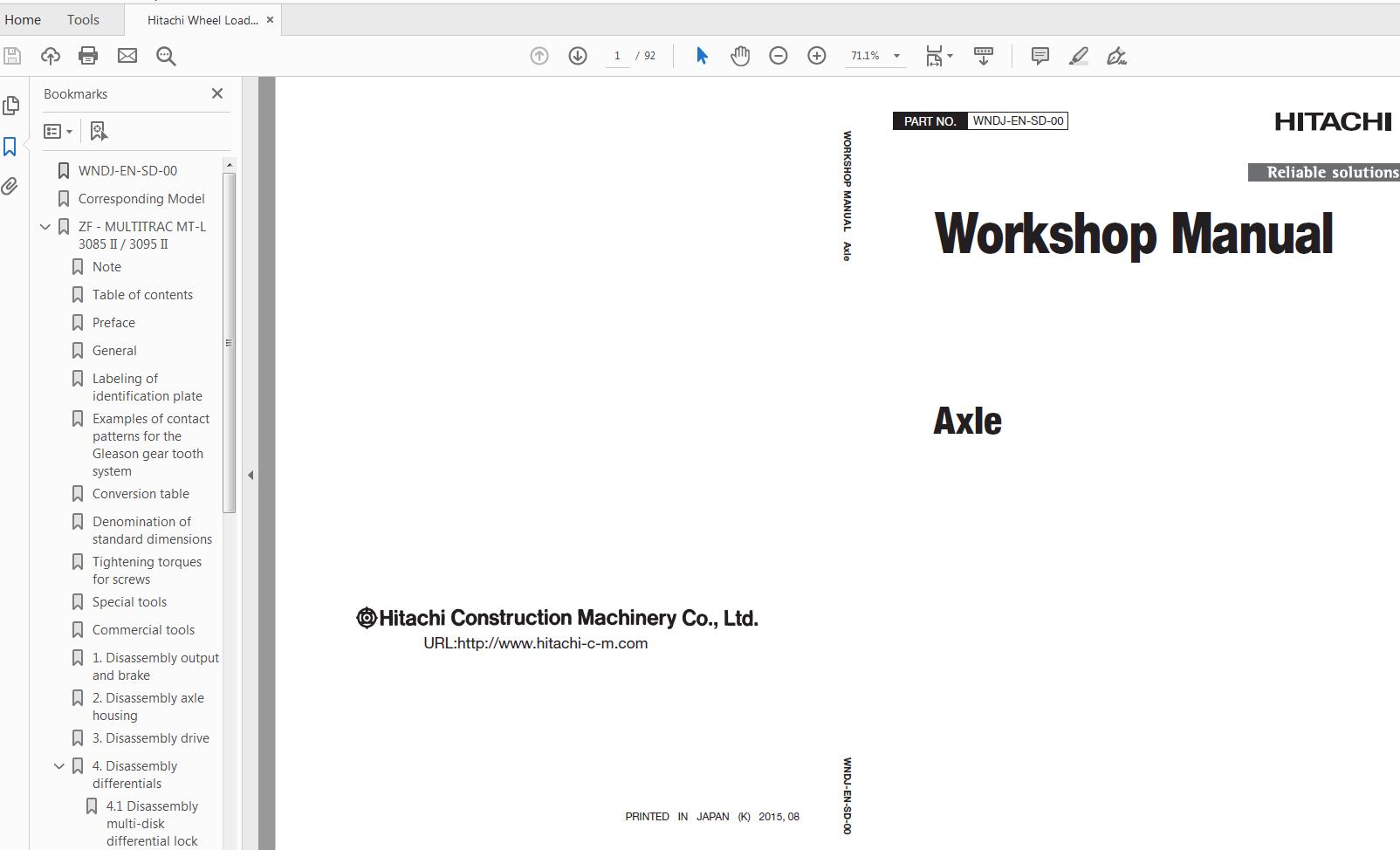
Task: Select the Hitachi Wheel Load document tab
Action: pos(202,20)
